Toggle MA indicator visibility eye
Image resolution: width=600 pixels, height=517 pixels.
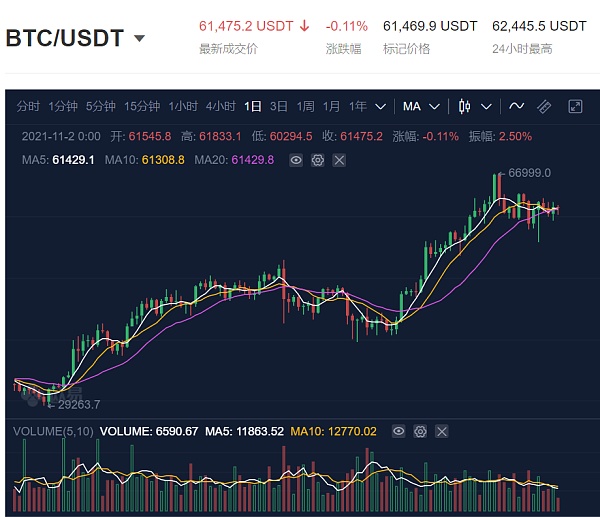296,159
